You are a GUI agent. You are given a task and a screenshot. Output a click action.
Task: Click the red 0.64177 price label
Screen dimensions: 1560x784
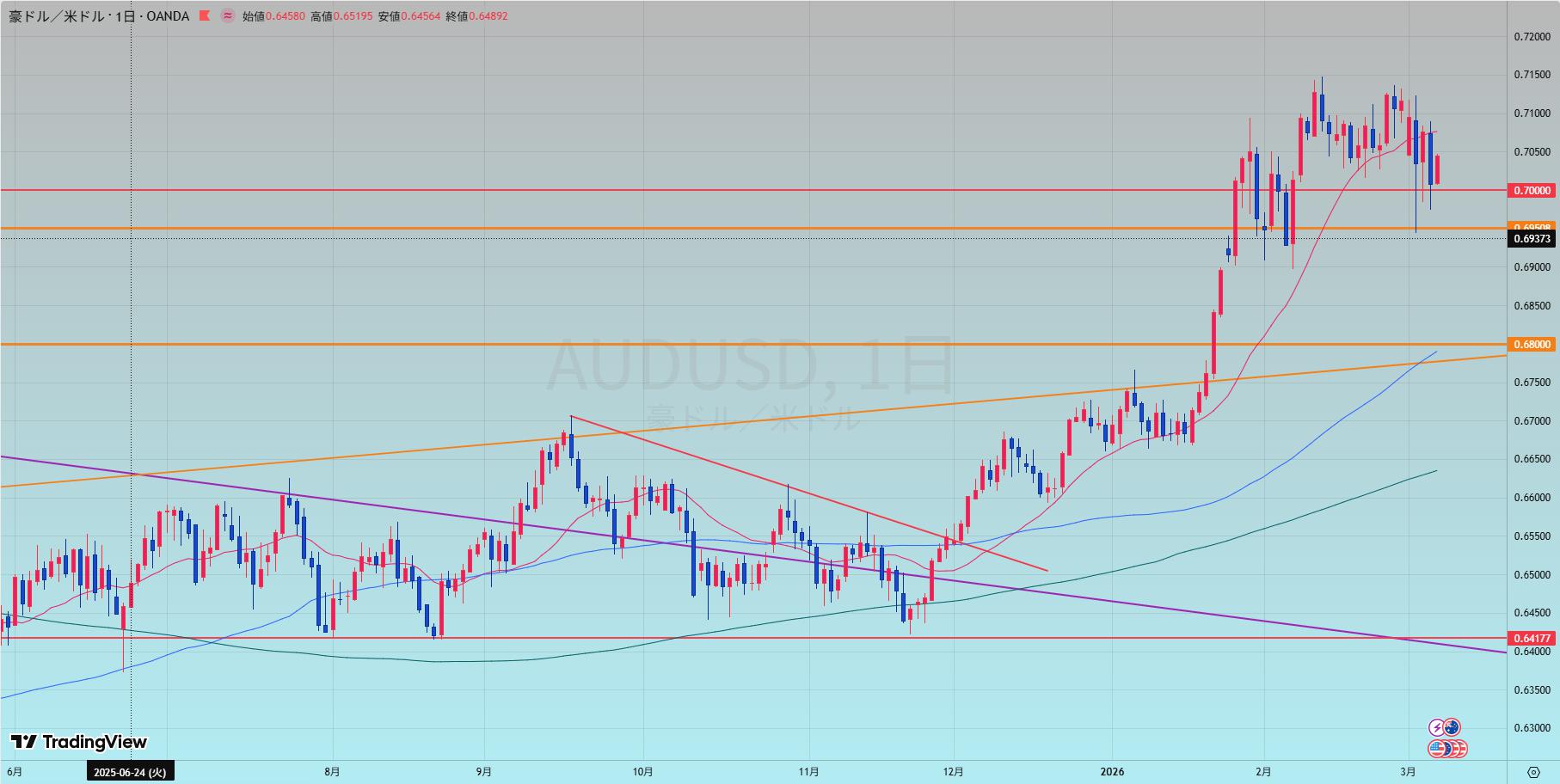[x=1532, y=638]
